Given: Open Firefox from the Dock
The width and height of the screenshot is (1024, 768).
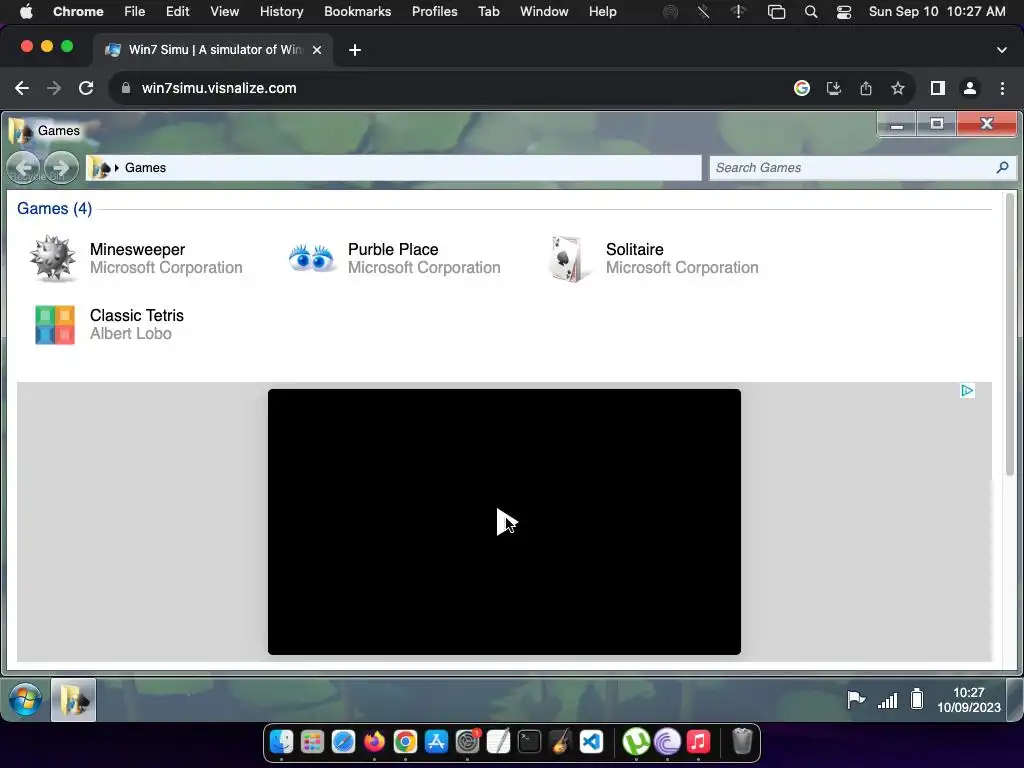Looking at the screenshot, I should (374, 742).
